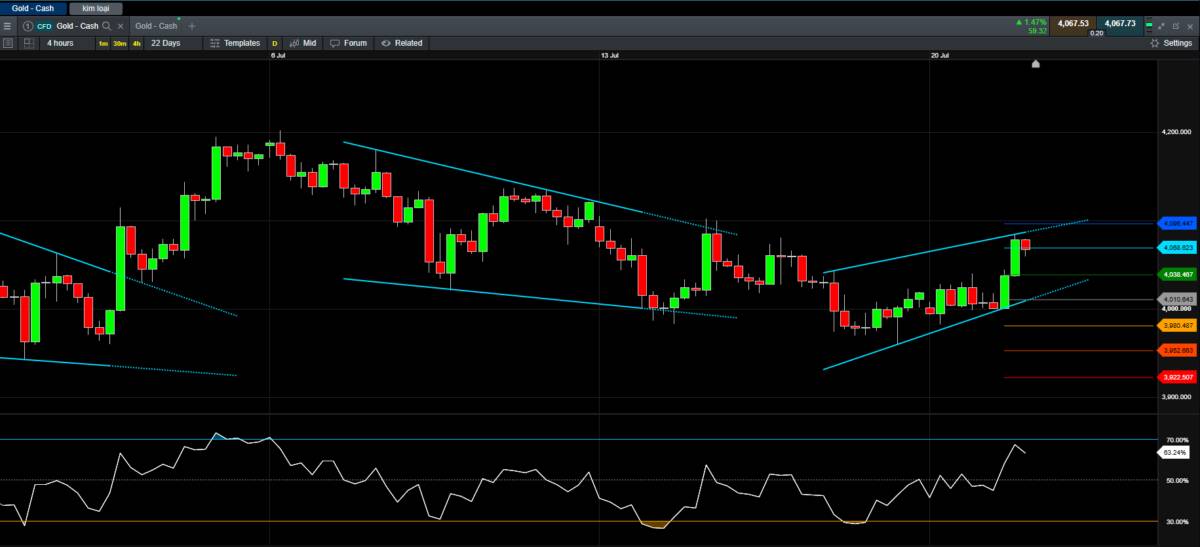Viewport: 1200px width, 547px height.
Task: Toggle the yellow D drawing mode button
Action: [275, 43]
